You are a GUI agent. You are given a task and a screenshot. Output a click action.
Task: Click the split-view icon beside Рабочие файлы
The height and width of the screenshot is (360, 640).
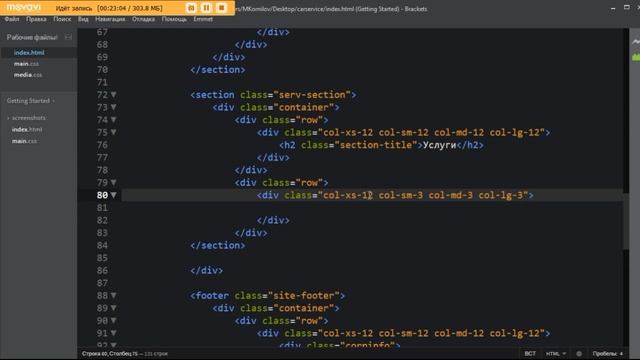(68, 37)
